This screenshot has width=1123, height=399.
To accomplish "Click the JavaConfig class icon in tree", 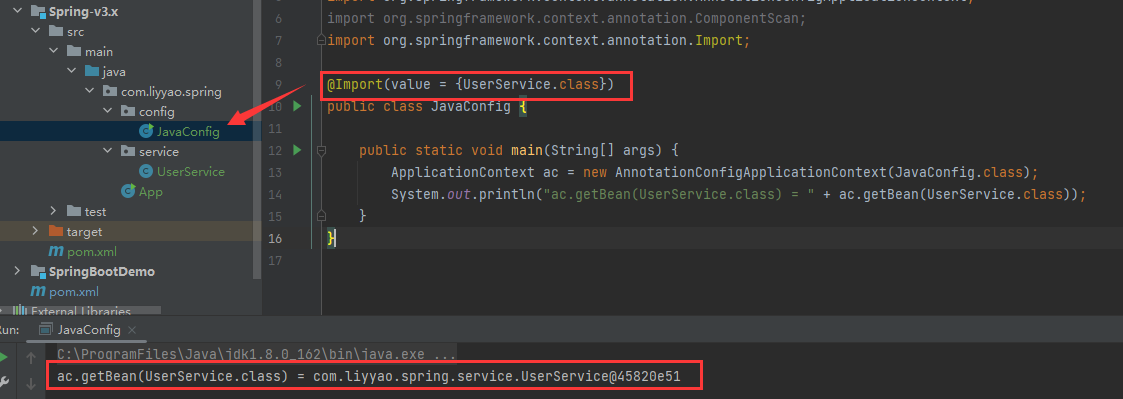I will (x=146, y=131).
